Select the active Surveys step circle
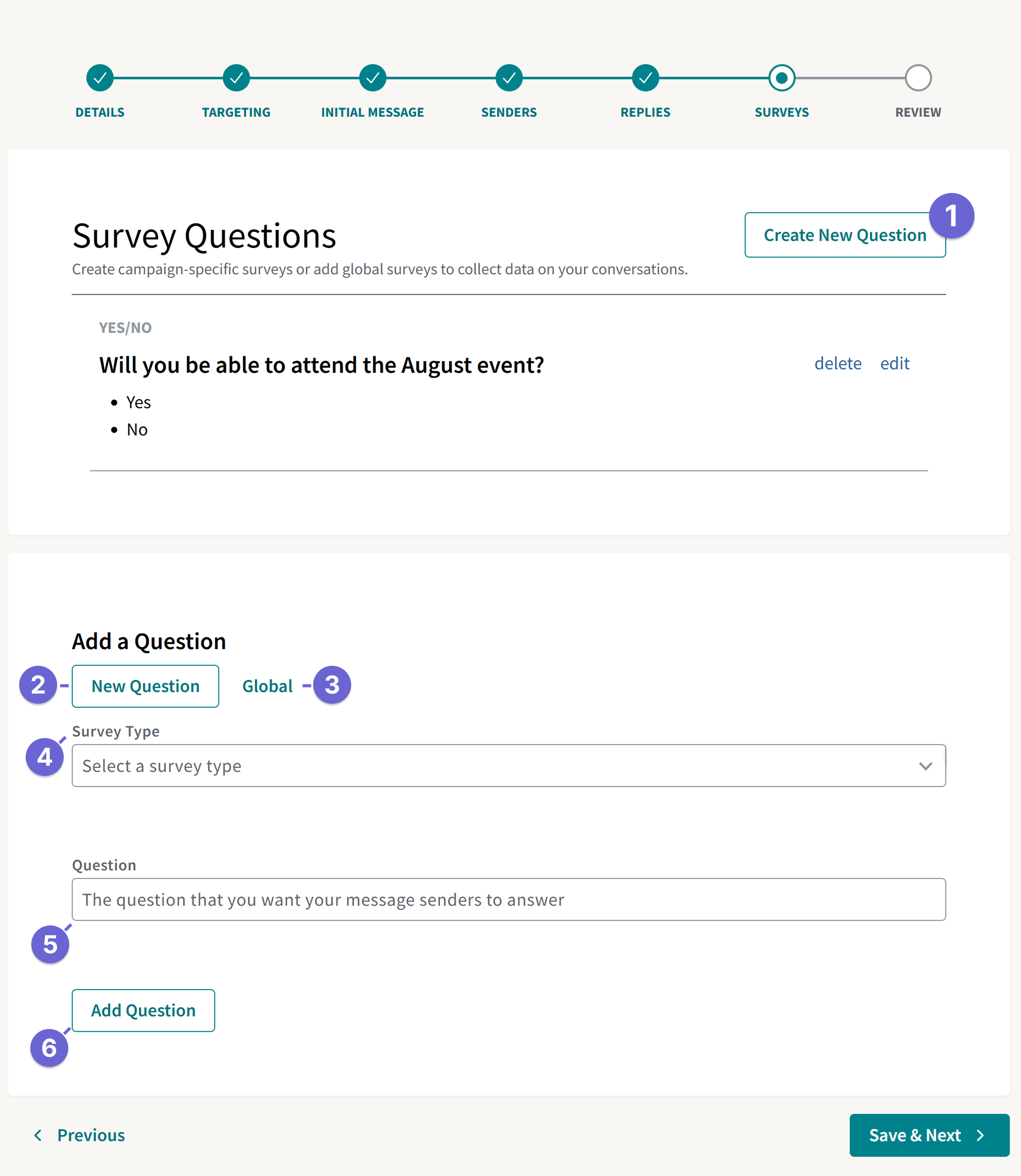This screenshot has height=1176, width=1021. click(781, 78)
